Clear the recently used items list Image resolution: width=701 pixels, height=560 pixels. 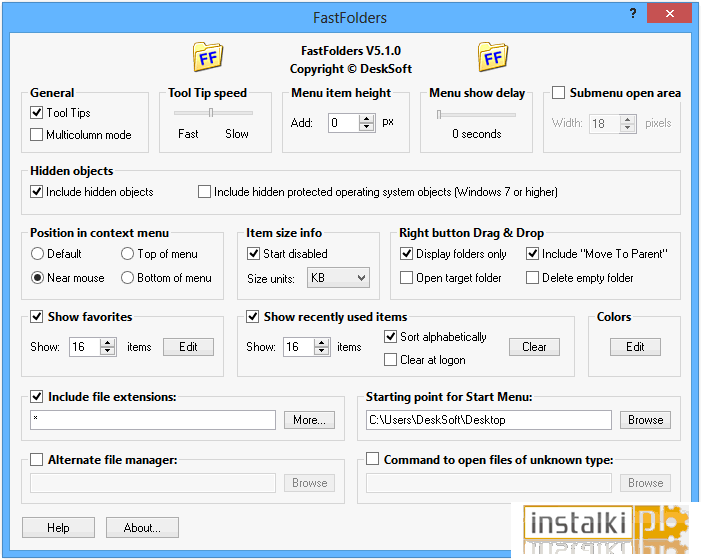pos(534,347)
